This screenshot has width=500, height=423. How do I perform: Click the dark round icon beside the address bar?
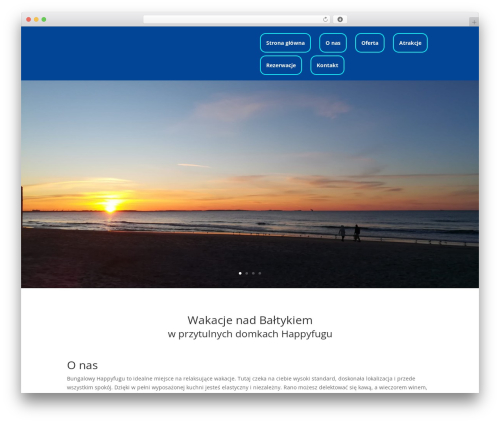click(340, 19)
